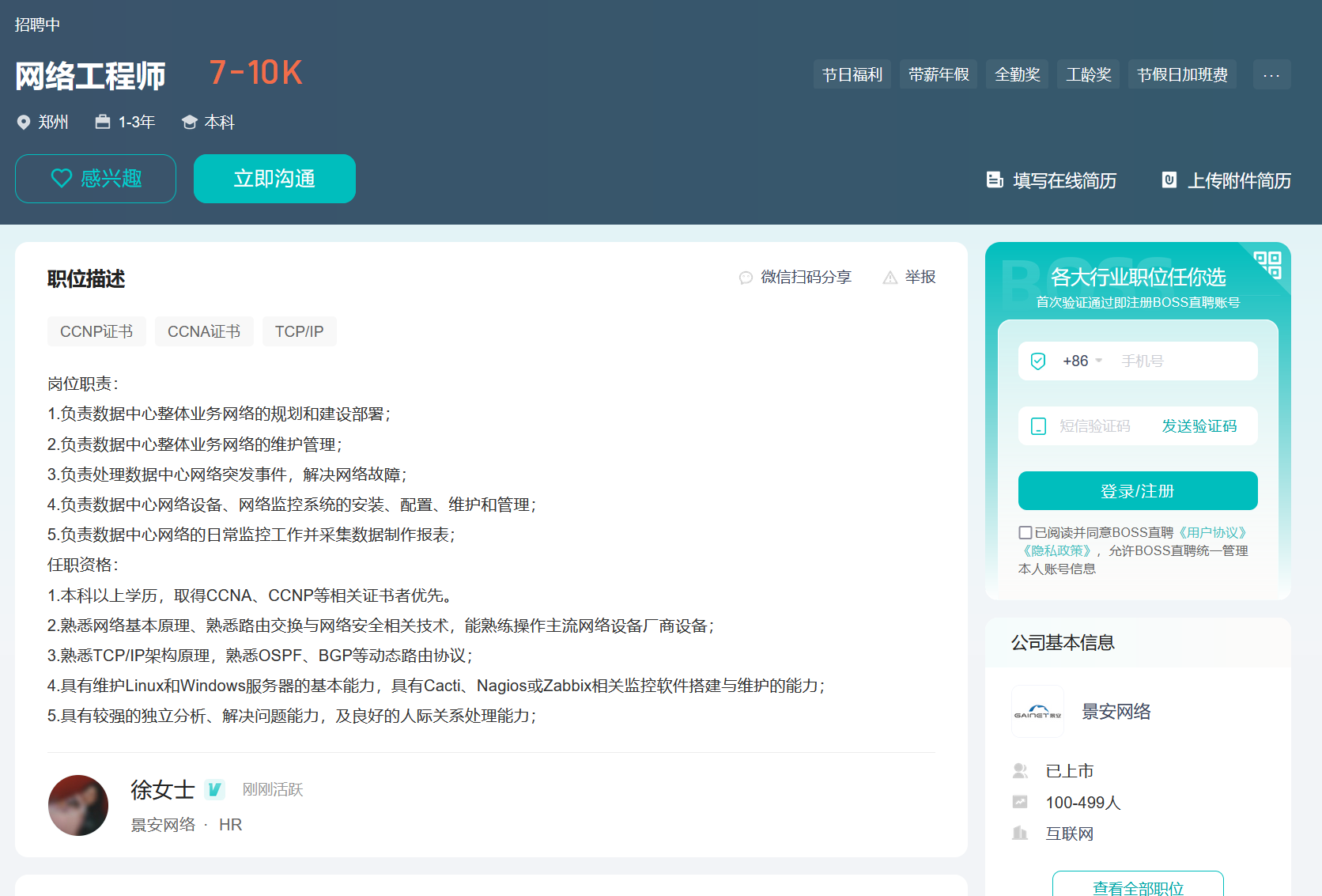Open the 景安网络 company name link
Image resolution: width=1322 pixels, height=896 pixels.
1116,712
